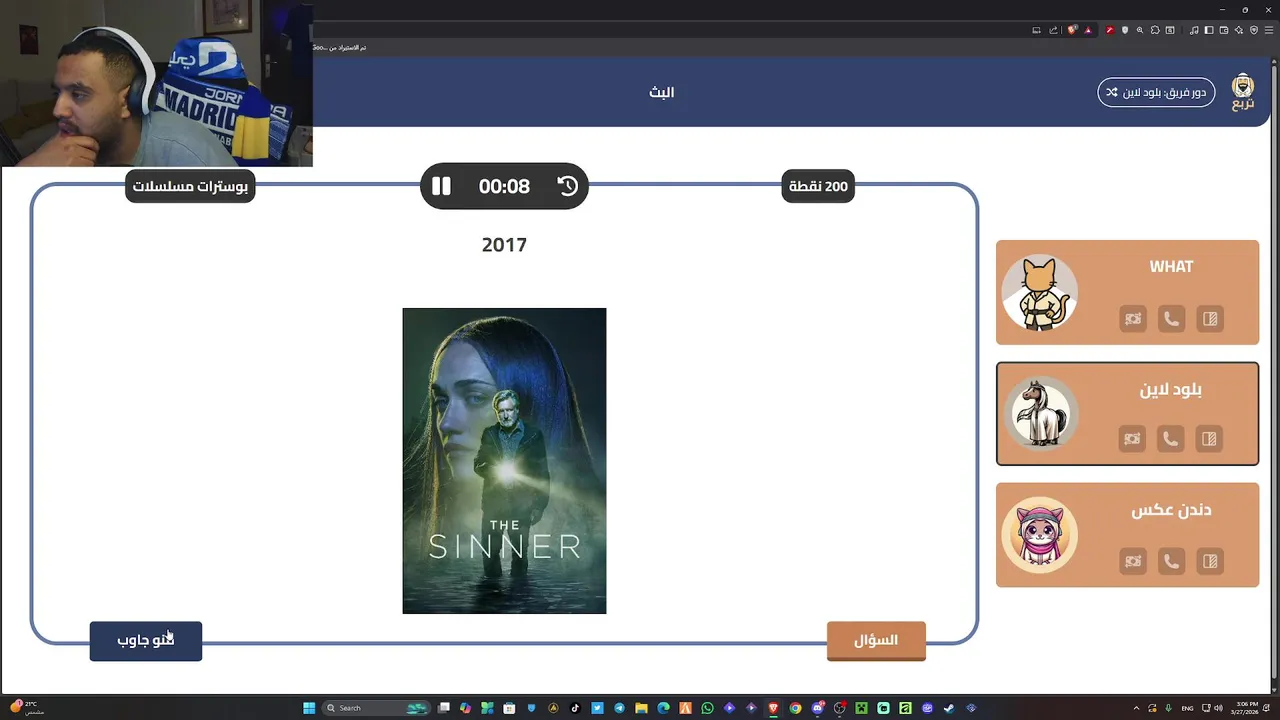
Task: Click the بوسترات مسلسلات category label
Action: (x=190, y=186)
